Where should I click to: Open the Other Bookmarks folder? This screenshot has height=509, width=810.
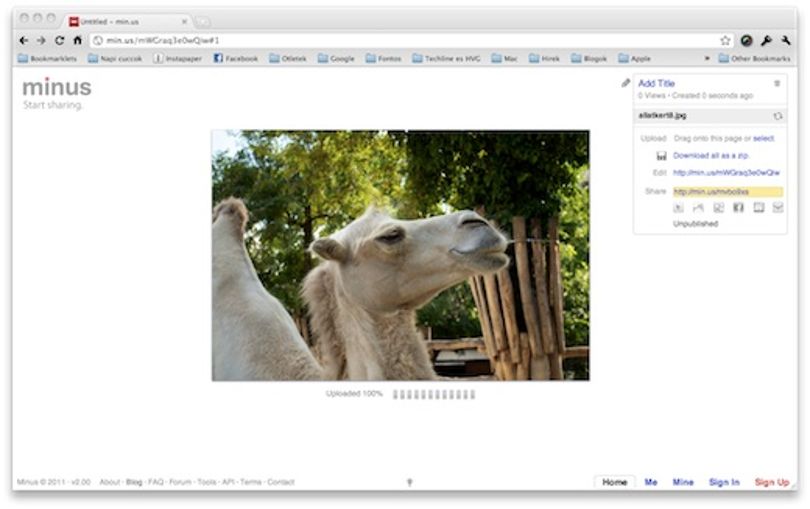point(755,58)
